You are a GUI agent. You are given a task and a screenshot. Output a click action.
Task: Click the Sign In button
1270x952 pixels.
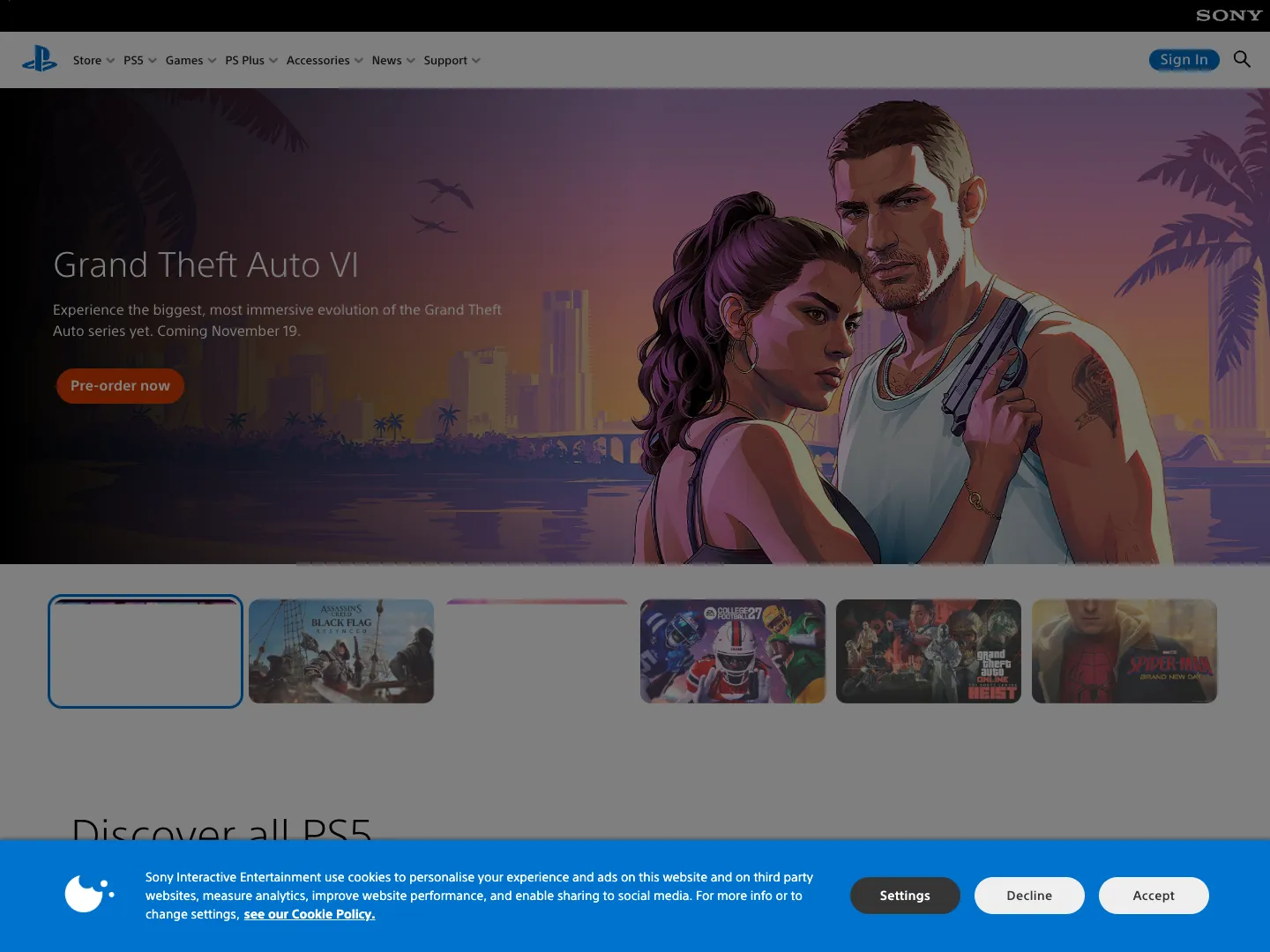[1184, 59]
